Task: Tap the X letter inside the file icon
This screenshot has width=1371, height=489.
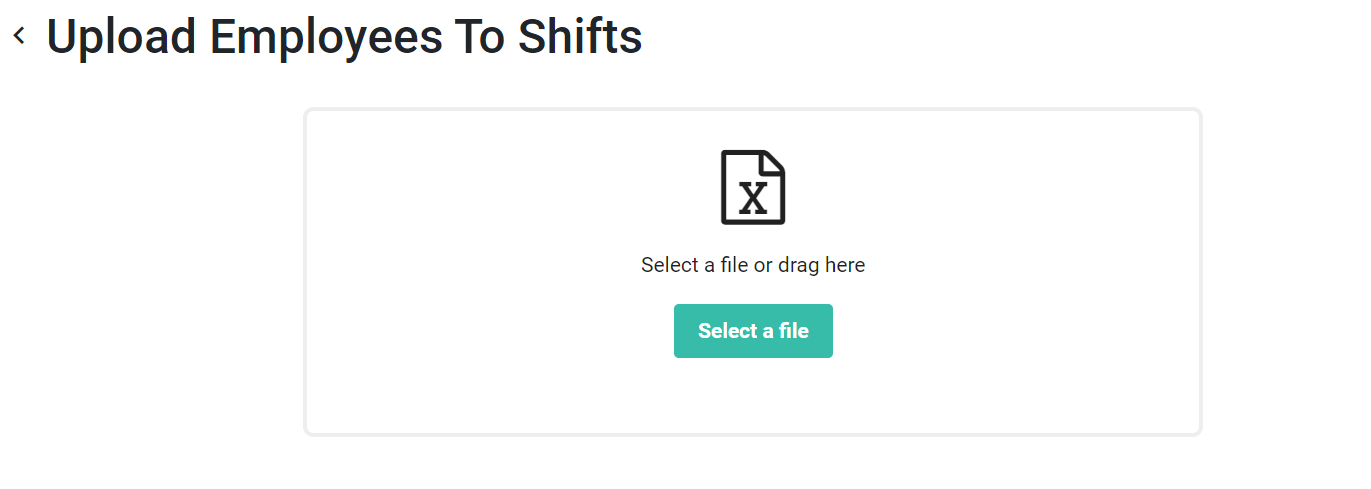Action: (x=753, y=198)
